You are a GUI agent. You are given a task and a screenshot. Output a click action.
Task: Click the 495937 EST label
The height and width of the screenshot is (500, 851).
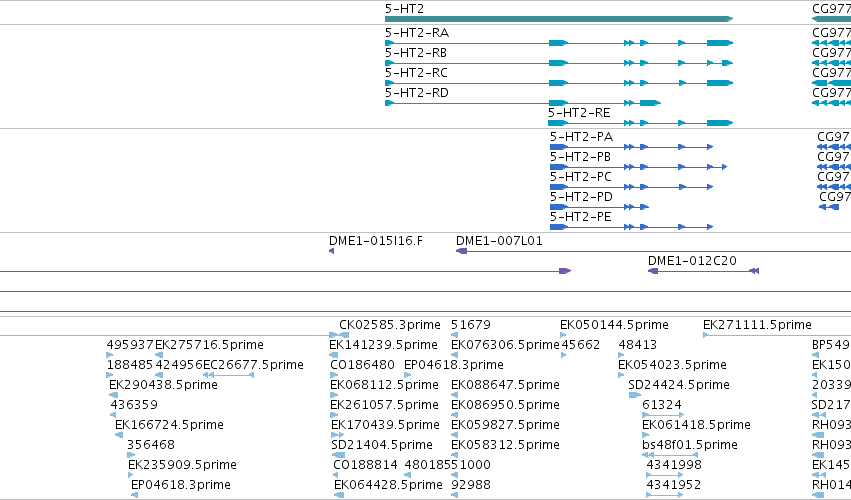(x=130, y=345)
